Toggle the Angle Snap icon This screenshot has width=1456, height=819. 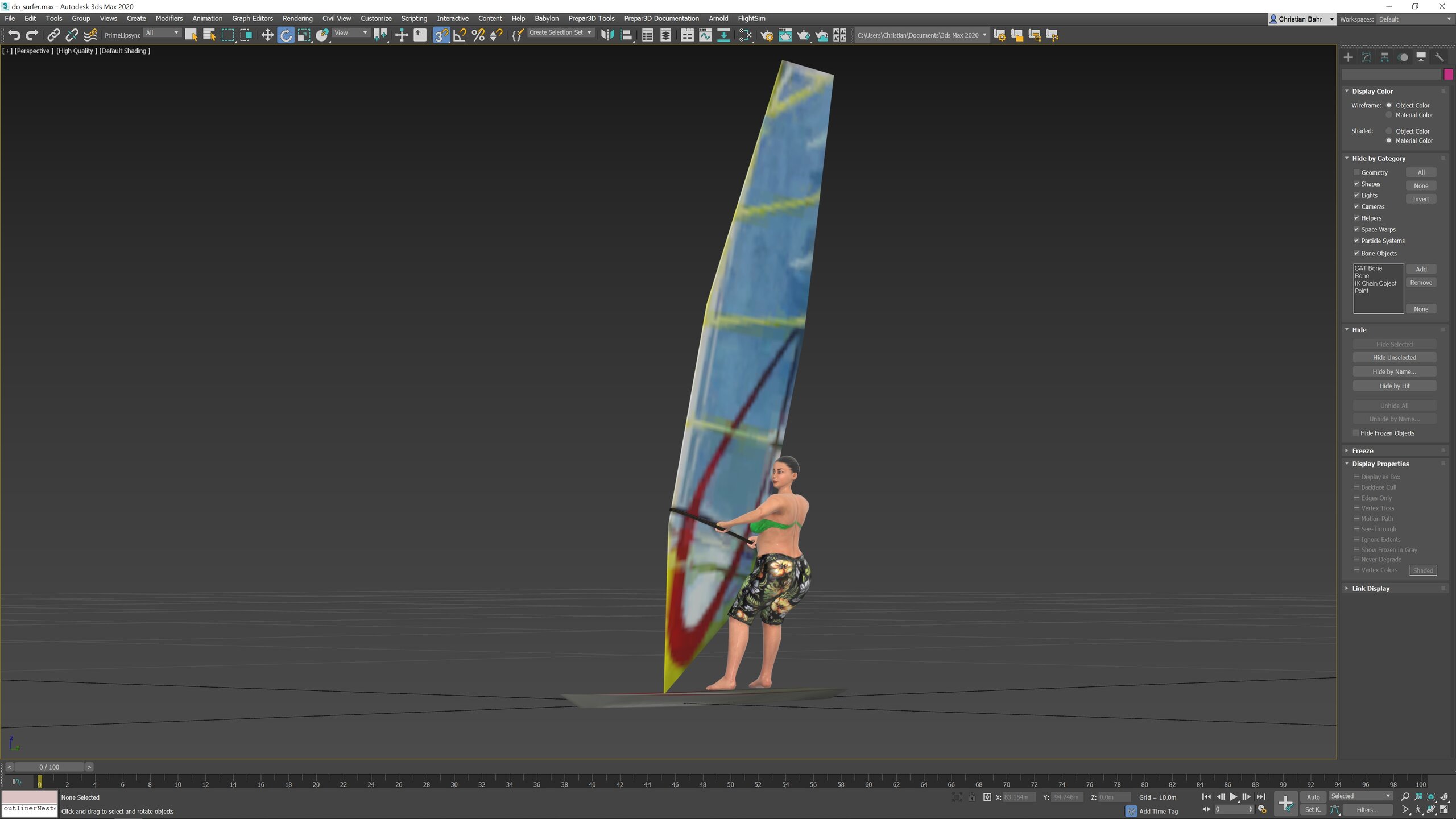point(460,35)
